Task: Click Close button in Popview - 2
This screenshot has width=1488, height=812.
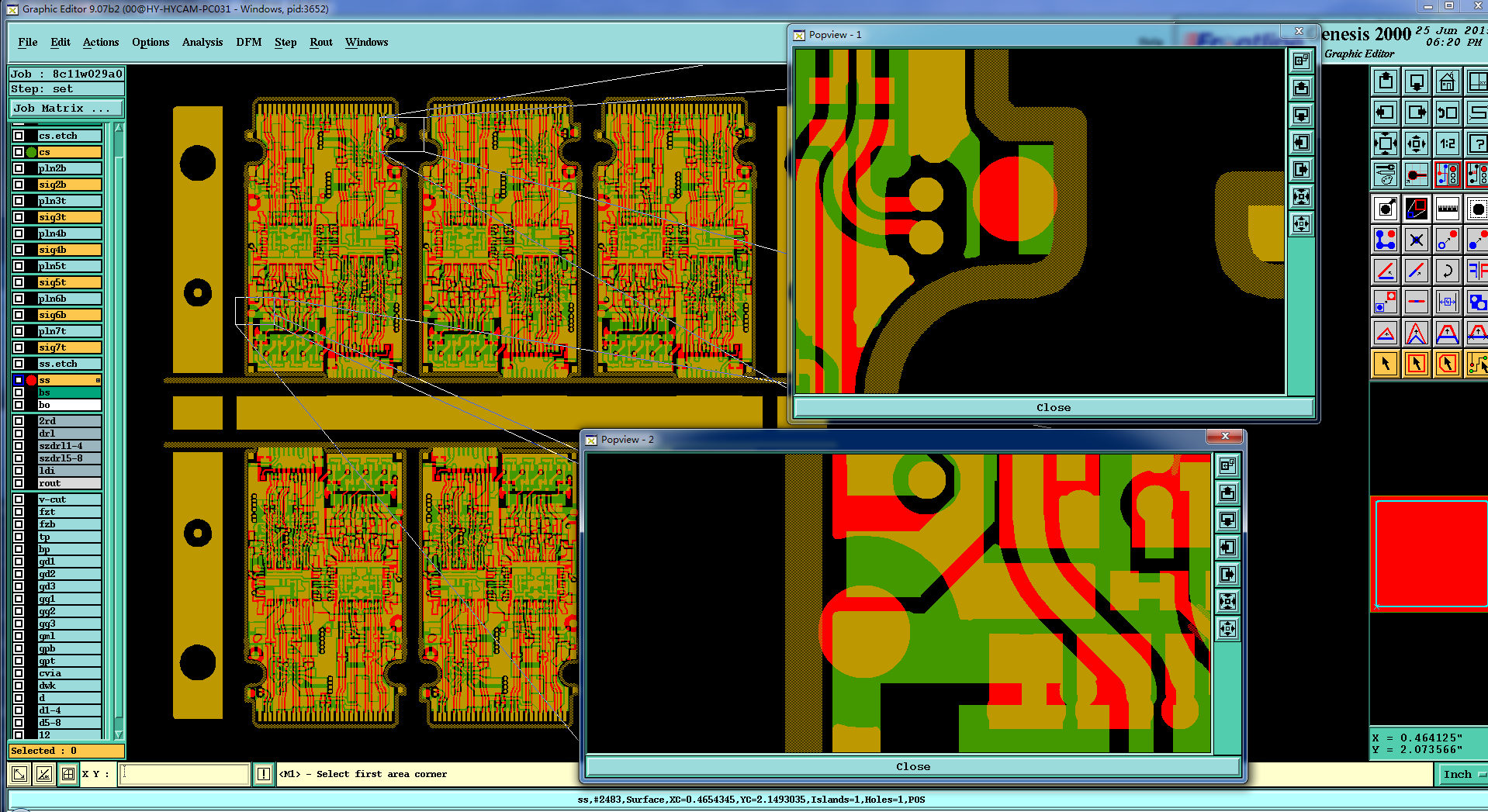Action: [913, 766]
